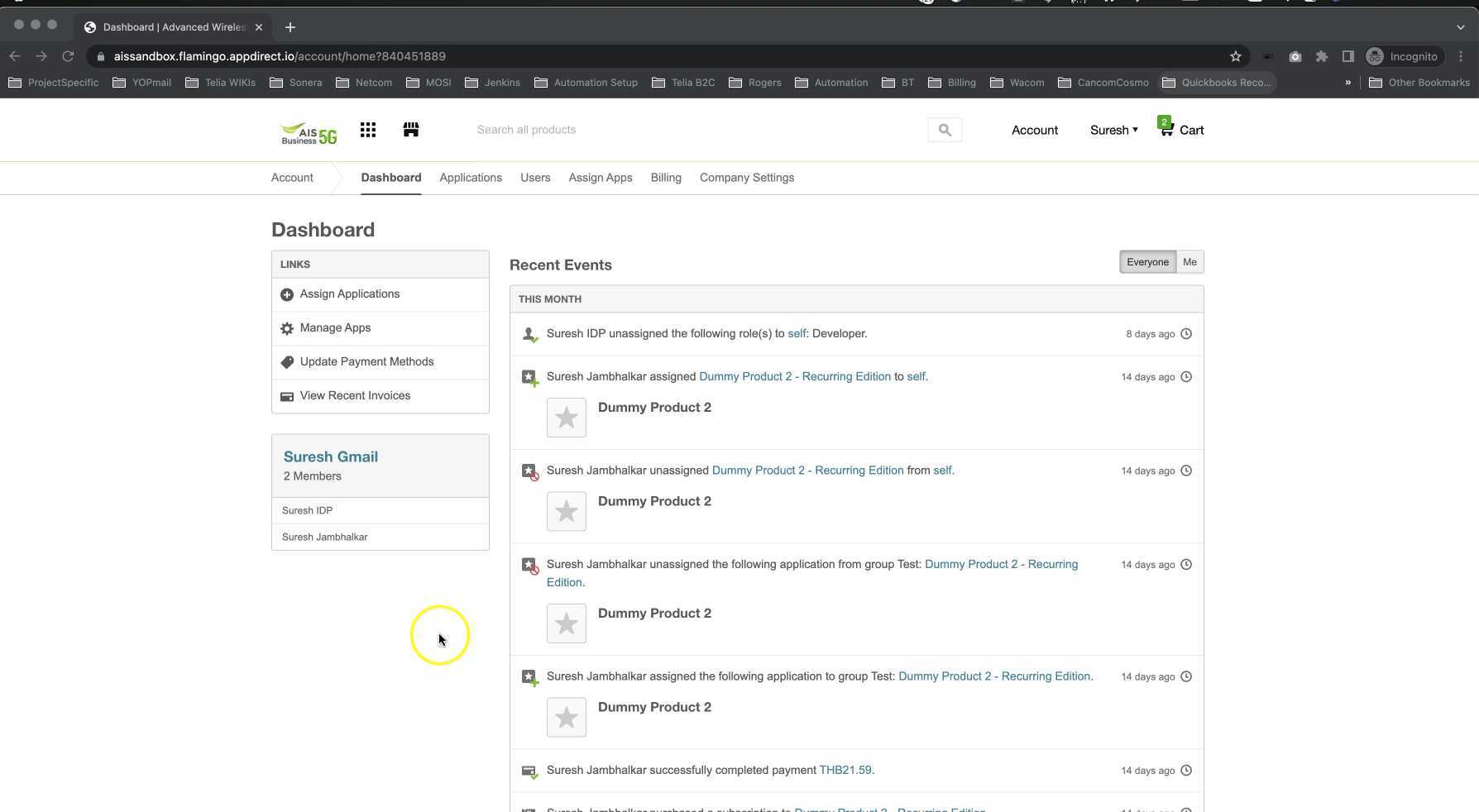The width and height of the screenshot is (1479, 812).
Task: Open the apps grid icon
Action: 368,130
